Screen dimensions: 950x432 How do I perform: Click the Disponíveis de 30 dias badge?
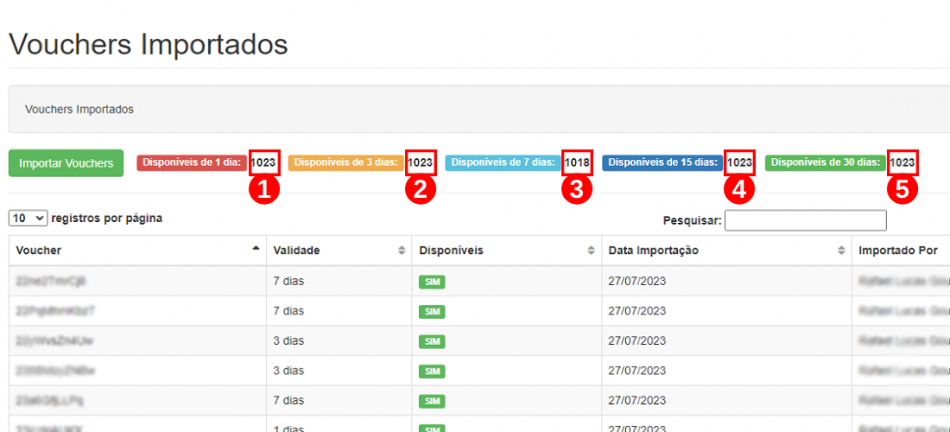[825, 162]
